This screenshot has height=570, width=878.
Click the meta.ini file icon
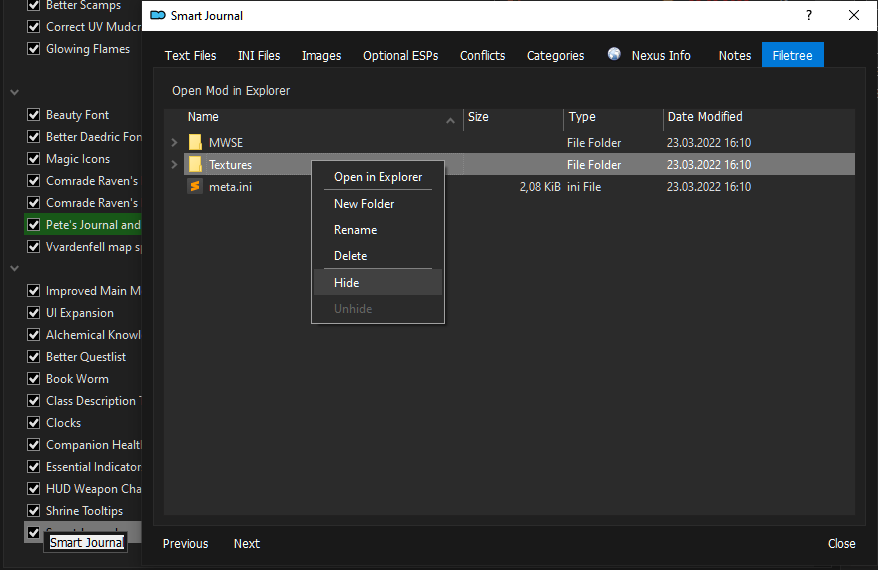[x=195, y=187]
